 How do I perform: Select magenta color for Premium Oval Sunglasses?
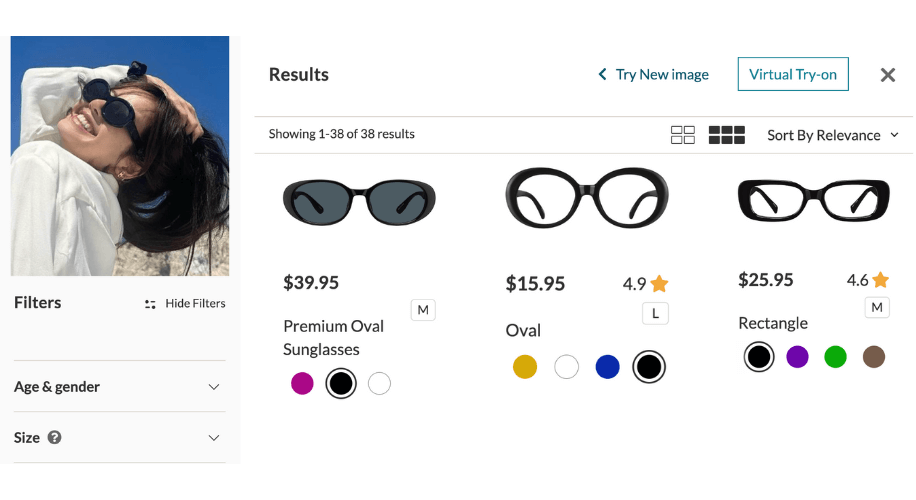pyautogui.click(x=302, y=383)
